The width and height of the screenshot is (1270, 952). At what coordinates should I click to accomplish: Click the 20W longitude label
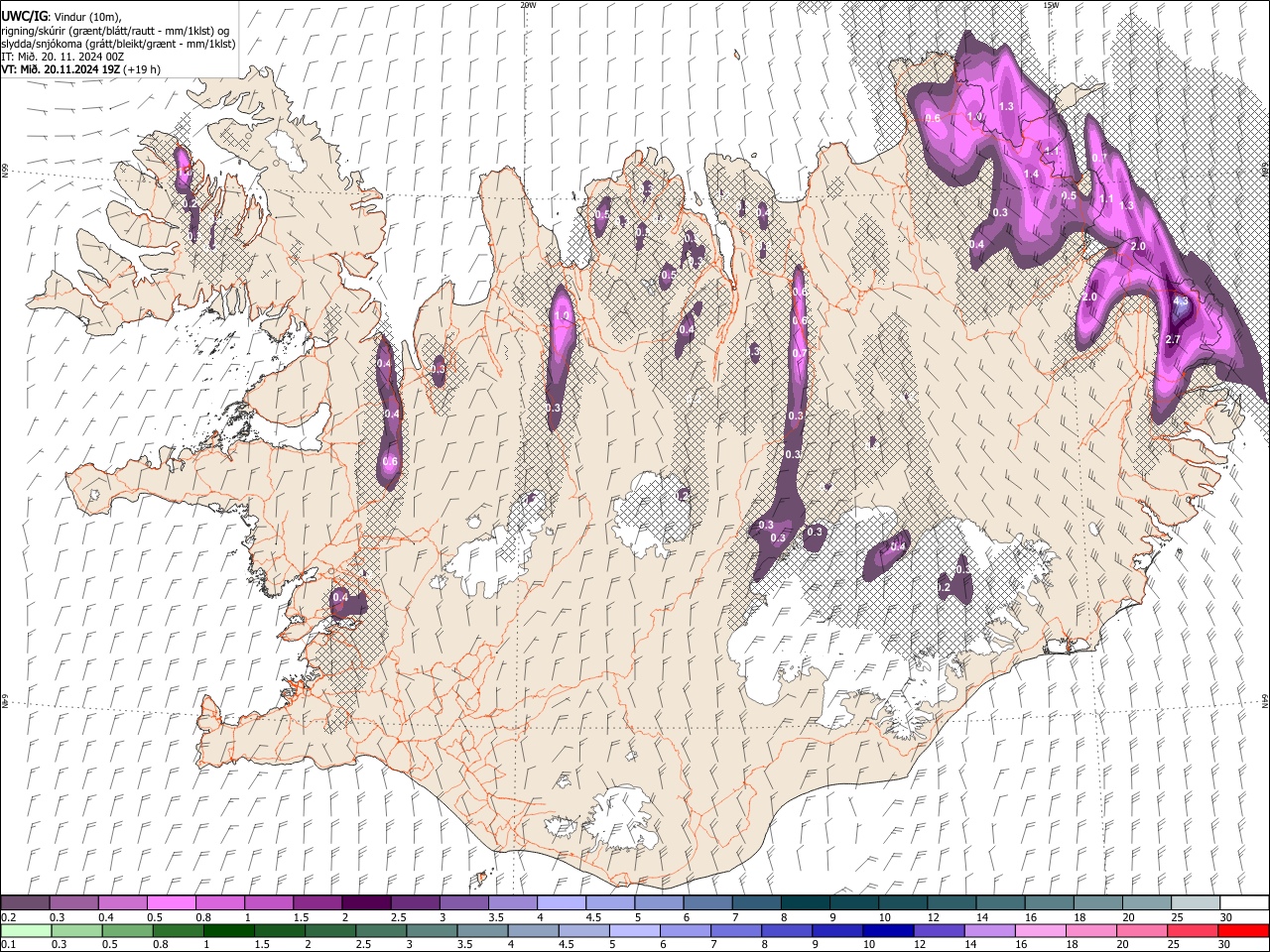tap(529, 5)
